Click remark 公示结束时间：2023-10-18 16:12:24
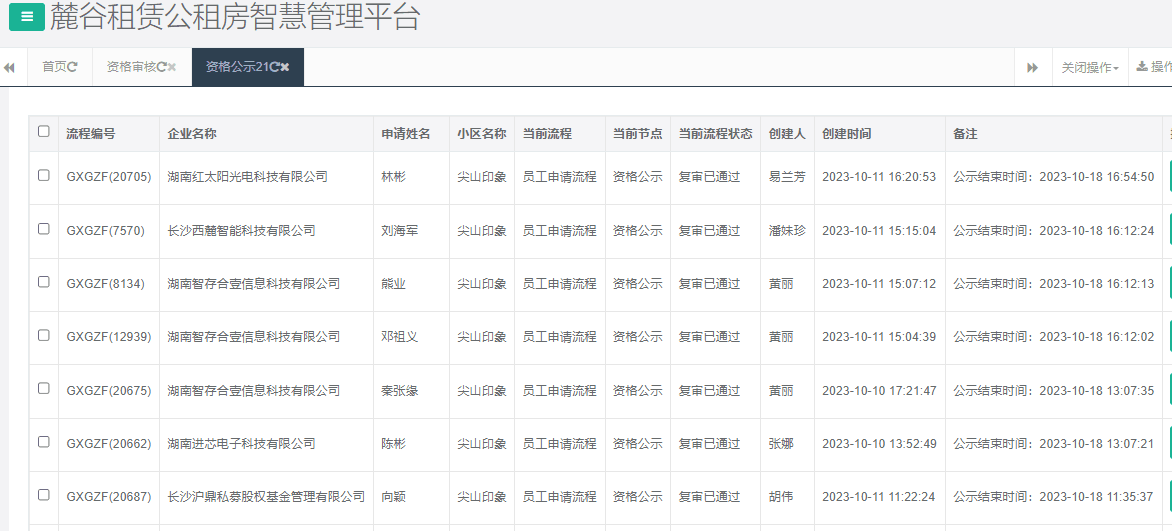This screenshot has width=1172, height=531. [x=1054, y=230]
